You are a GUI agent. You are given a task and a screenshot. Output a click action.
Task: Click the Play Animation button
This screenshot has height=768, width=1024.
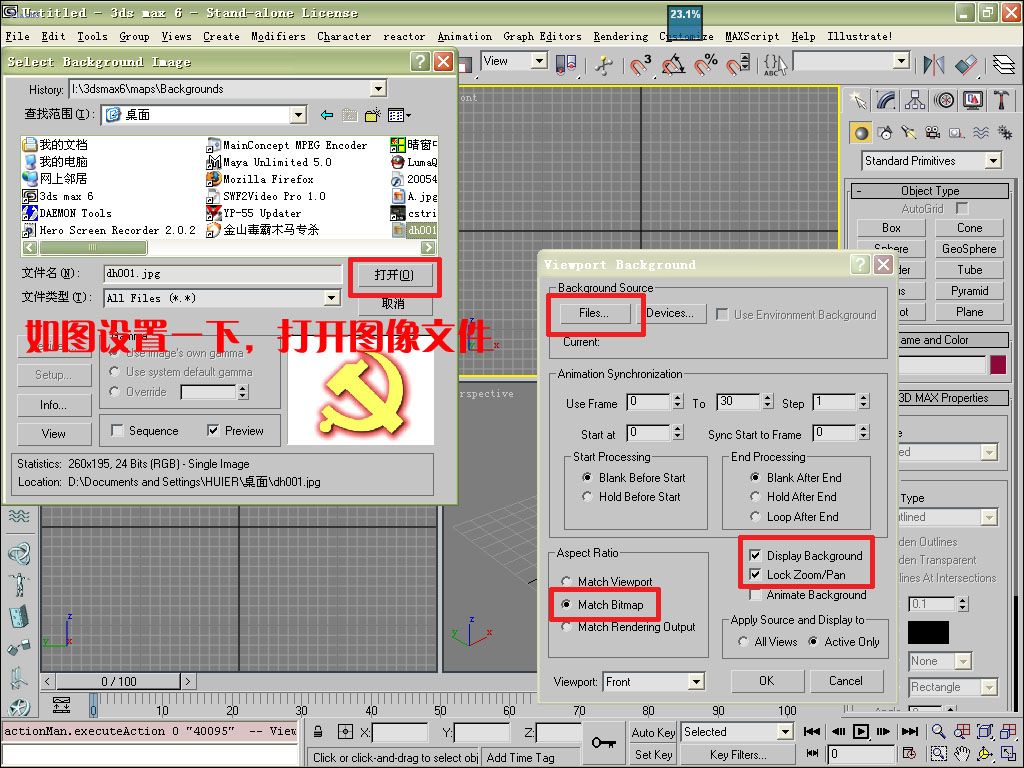tap(860, 732)
